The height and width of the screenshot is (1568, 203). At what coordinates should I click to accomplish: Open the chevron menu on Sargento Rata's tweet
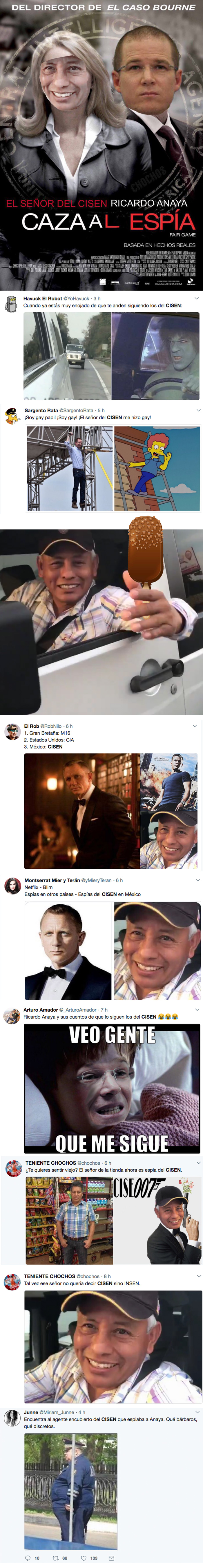click(197, 410)
